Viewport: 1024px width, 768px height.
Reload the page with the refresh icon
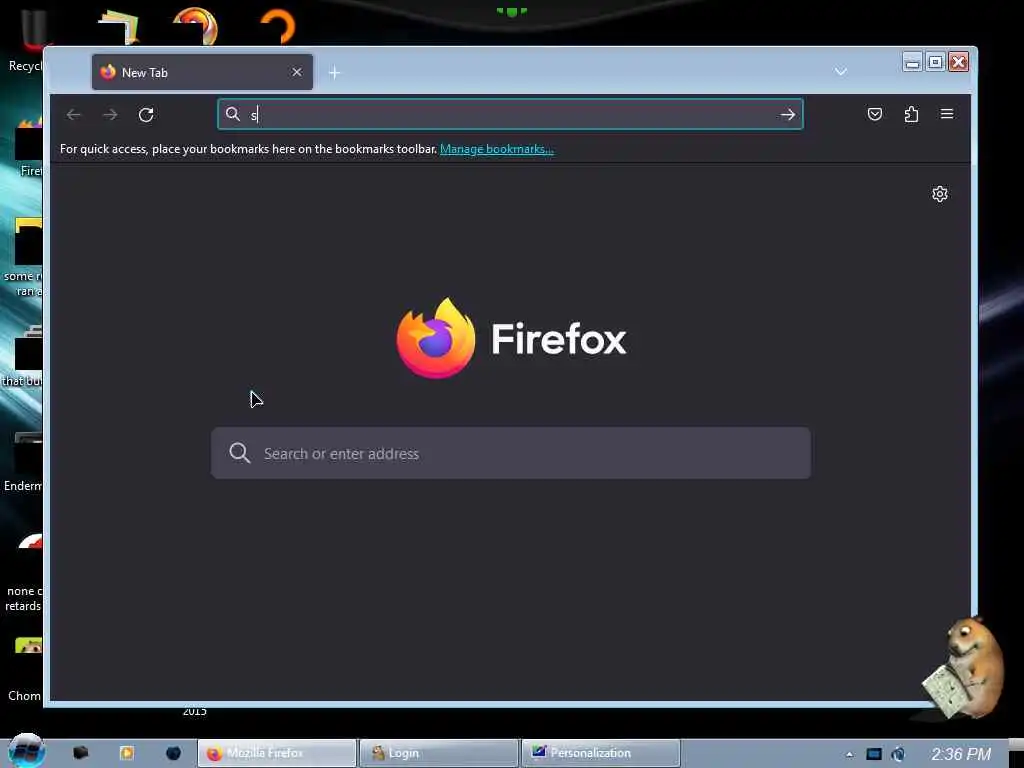pyautogui.click(x=146, y=115)
